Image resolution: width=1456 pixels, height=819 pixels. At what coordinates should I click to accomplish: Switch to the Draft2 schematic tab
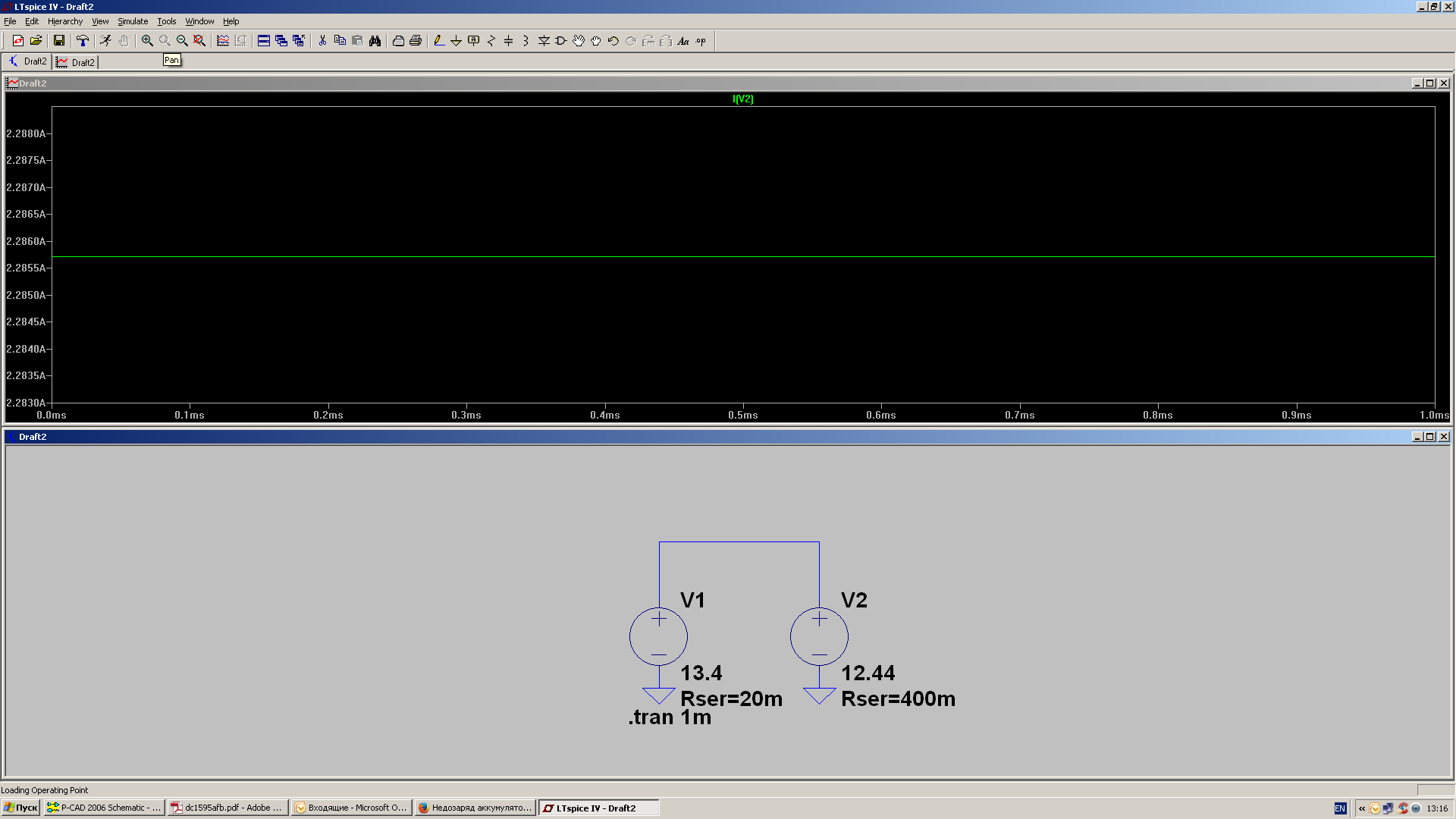(x=28, y=61)
